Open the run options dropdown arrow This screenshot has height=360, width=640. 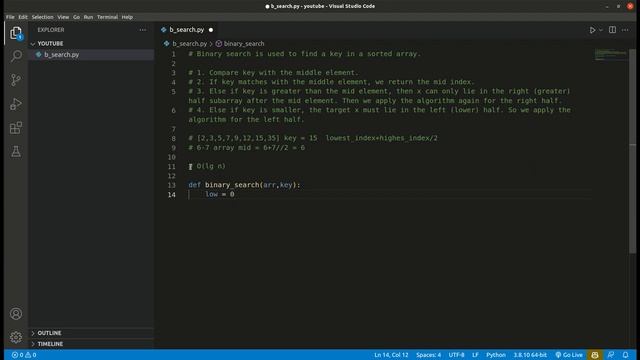(601, 30)
